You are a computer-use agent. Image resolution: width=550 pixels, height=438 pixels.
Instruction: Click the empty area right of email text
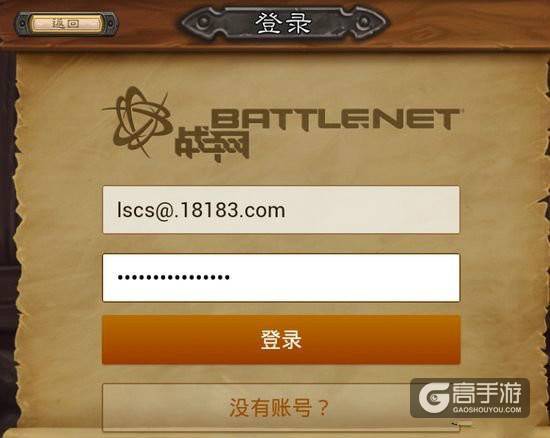pyautogui.click(x=372, y=210)
